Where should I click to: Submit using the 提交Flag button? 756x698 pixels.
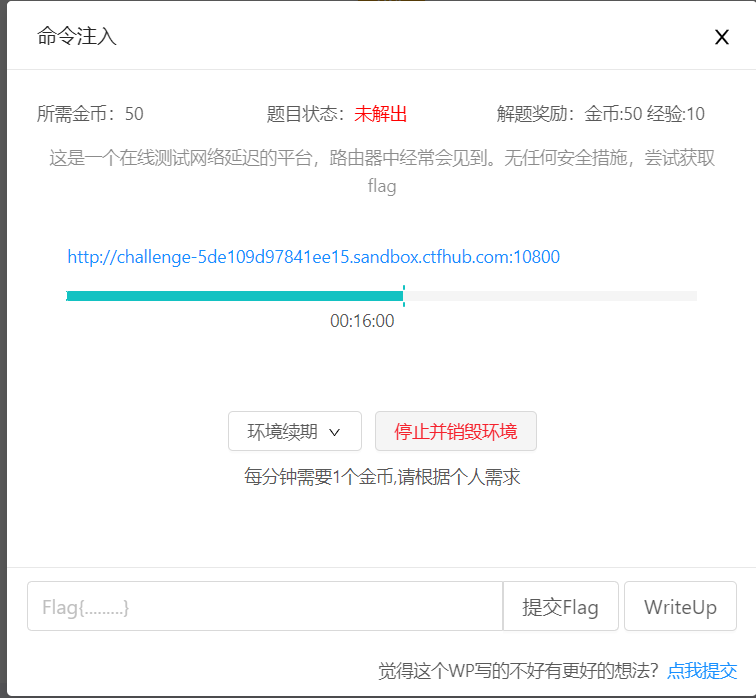[x=560, y=607]
